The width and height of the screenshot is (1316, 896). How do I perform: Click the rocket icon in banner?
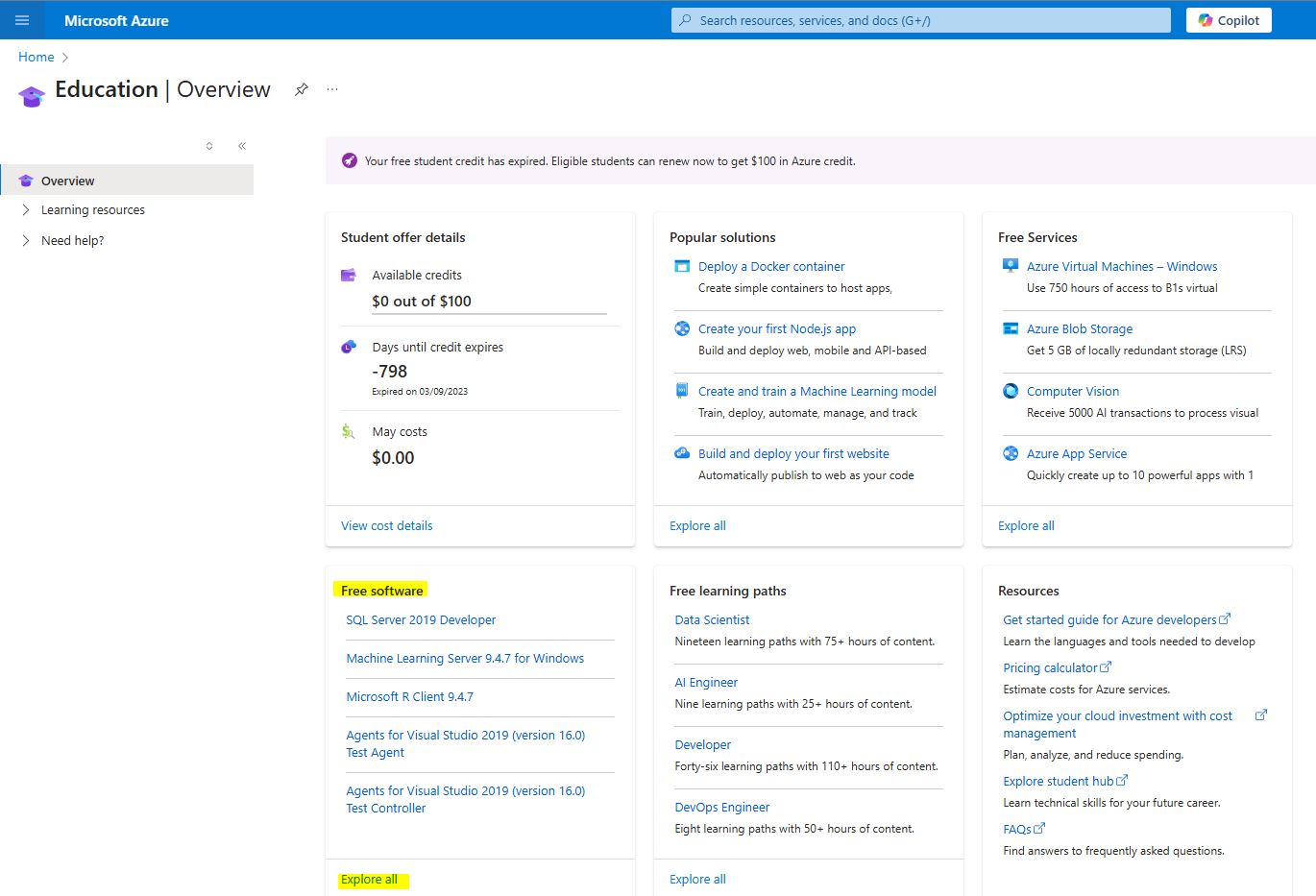pyautogui.click(x=350, y=160)
